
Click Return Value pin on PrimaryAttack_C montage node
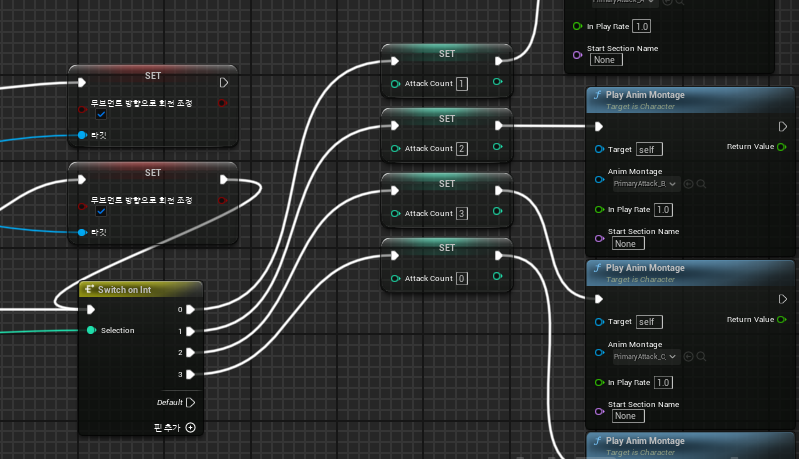(x=782, y=319)
